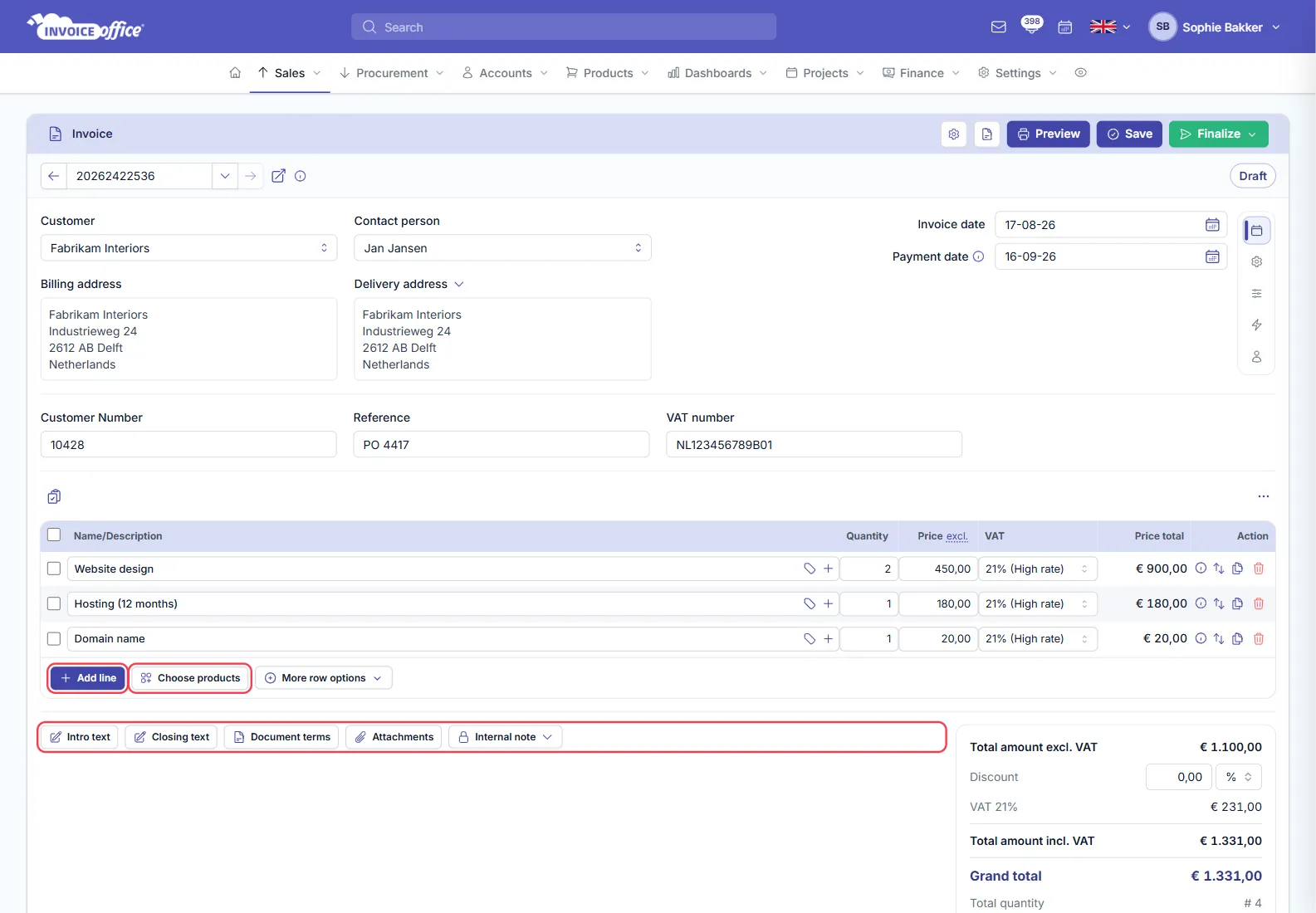The width and height of the screenshot is (1316, 913).
Task: Open the Sophie Bakker user menu
Action: (x=1215, y=27)
